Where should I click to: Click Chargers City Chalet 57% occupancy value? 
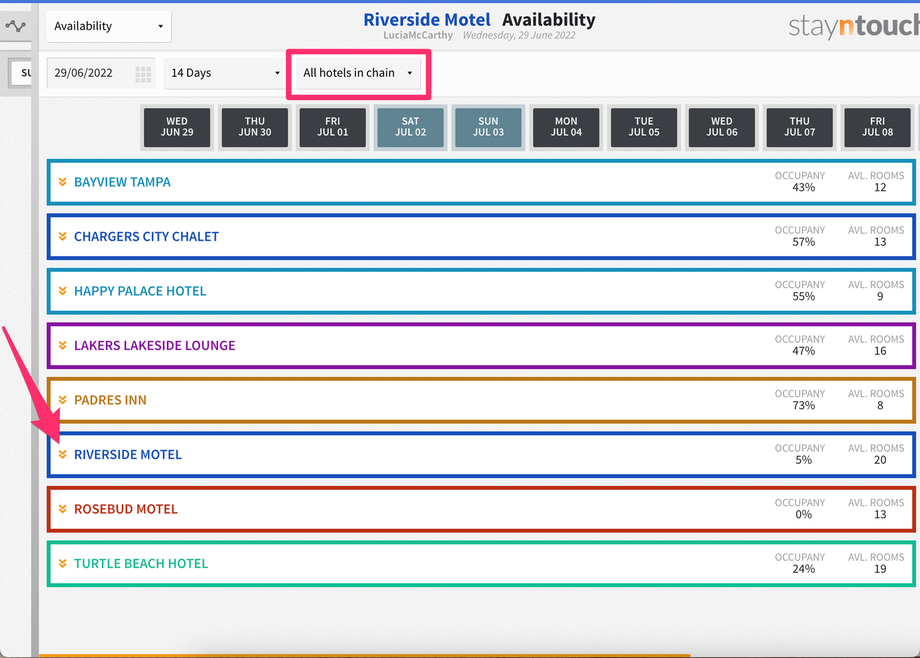[803, 242]
